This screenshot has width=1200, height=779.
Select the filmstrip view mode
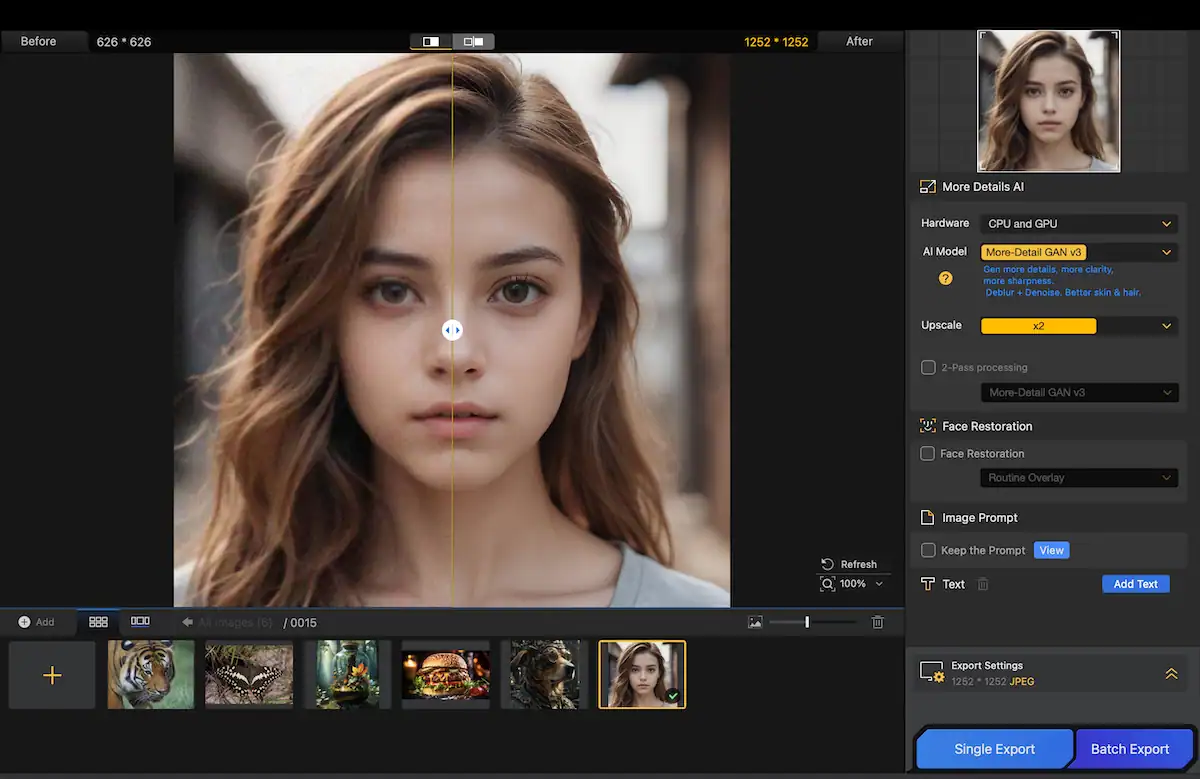(x=140, y=621)
